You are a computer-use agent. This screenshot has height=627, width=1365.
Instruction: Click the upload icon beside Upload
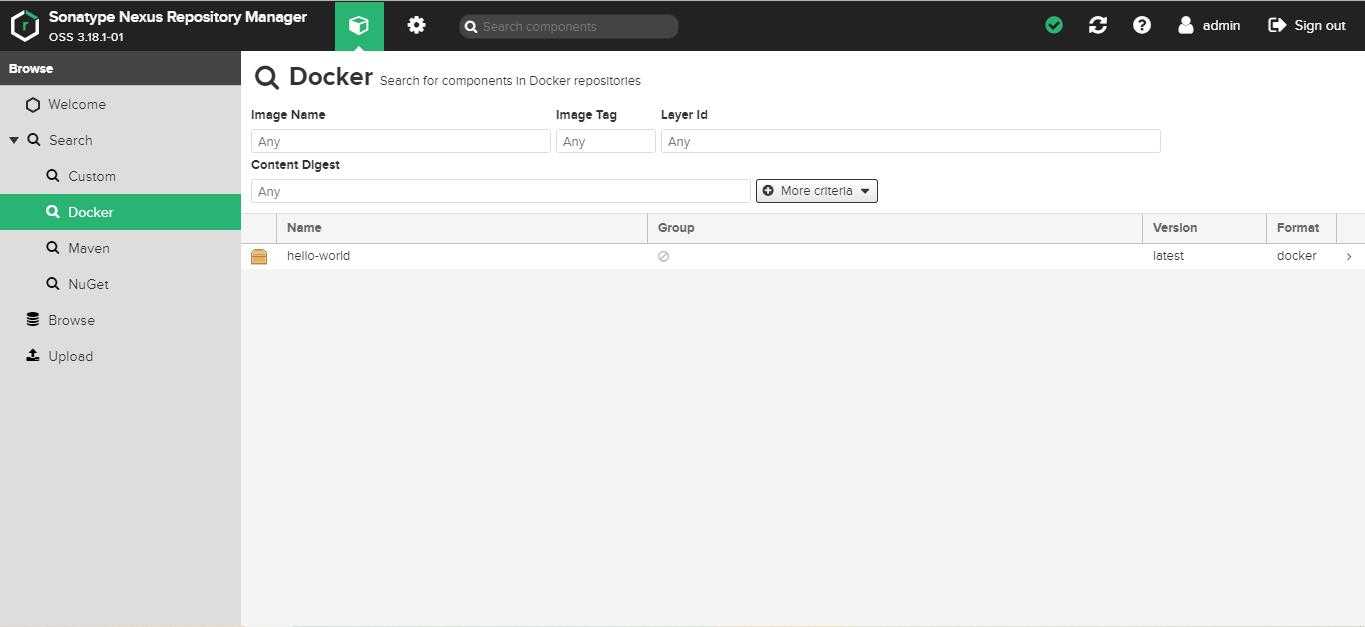(x=33, y=355)
